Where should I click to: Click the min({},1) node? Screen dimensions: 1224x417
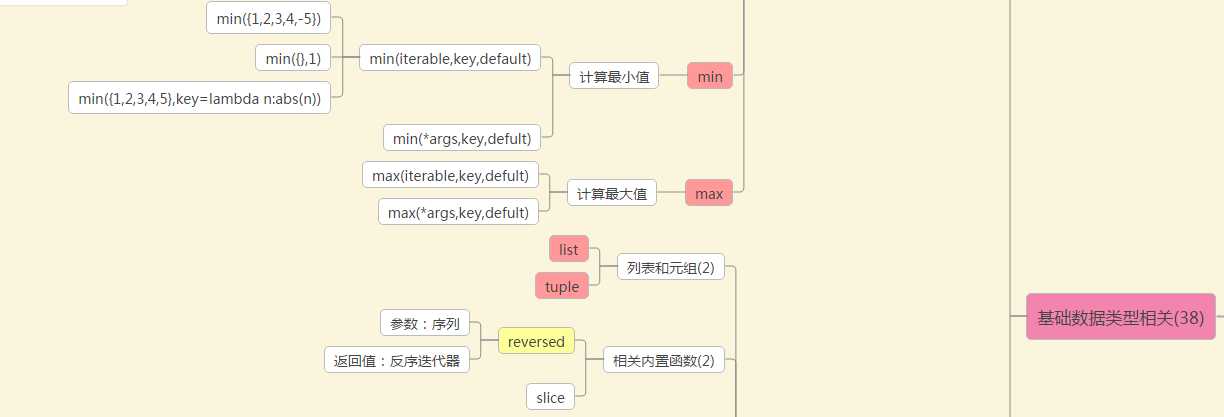tap(293, 58)
